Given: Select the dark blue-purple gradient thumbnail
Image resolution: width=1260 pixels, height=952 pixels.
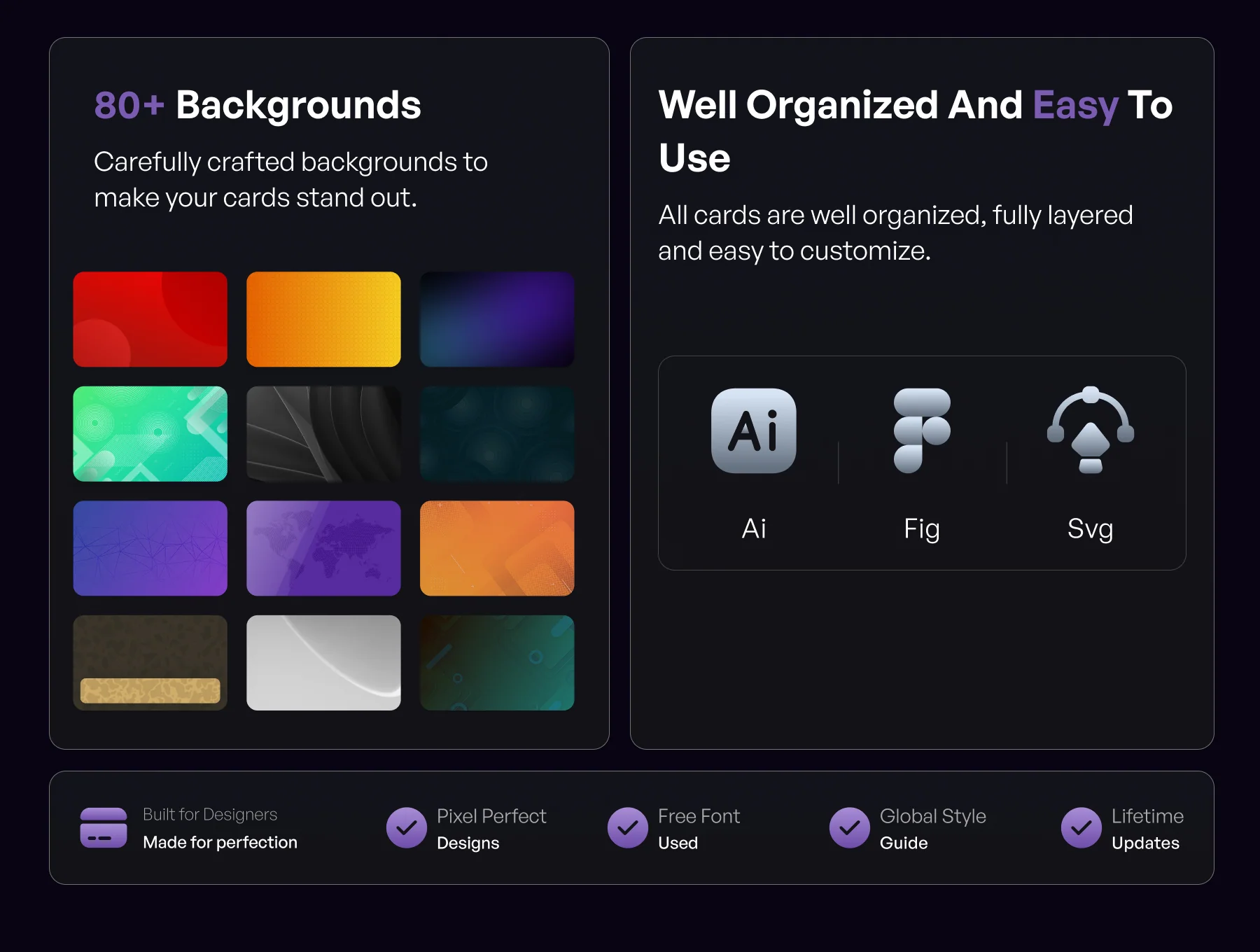Looking at the screenshot, I should point(497,319).
